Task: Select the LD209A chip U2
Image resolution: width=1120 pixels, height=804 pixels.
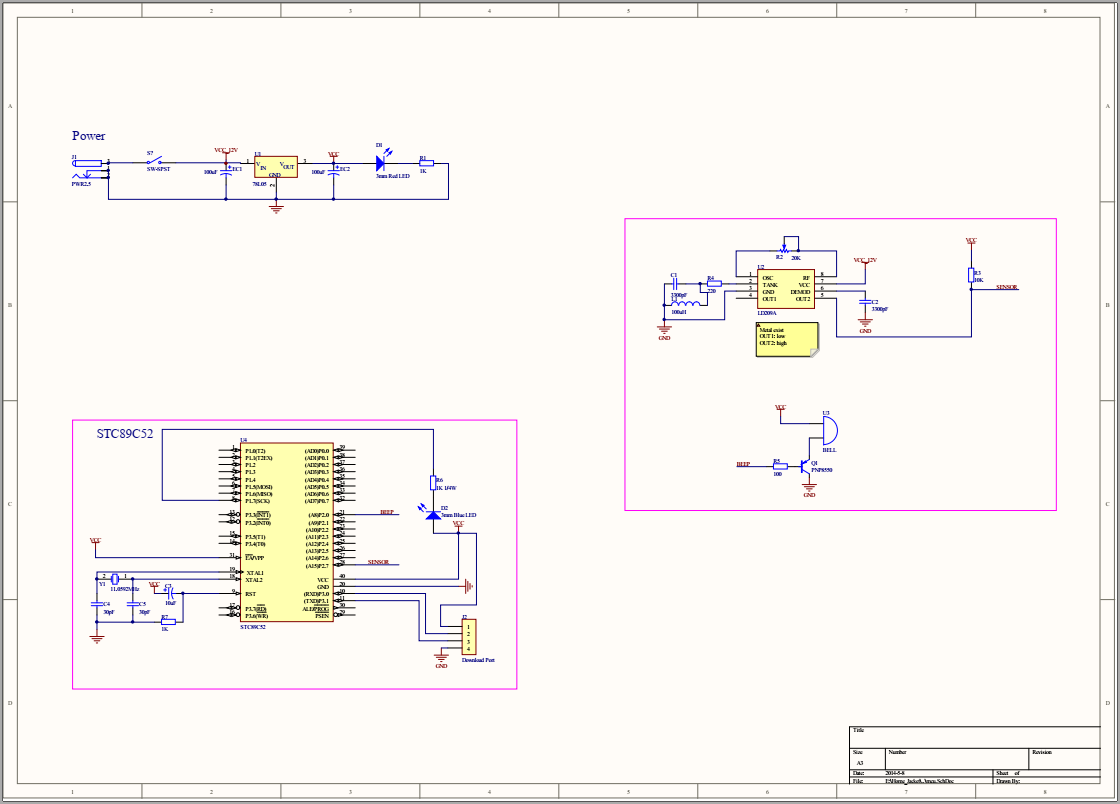Action: (787, 288)
